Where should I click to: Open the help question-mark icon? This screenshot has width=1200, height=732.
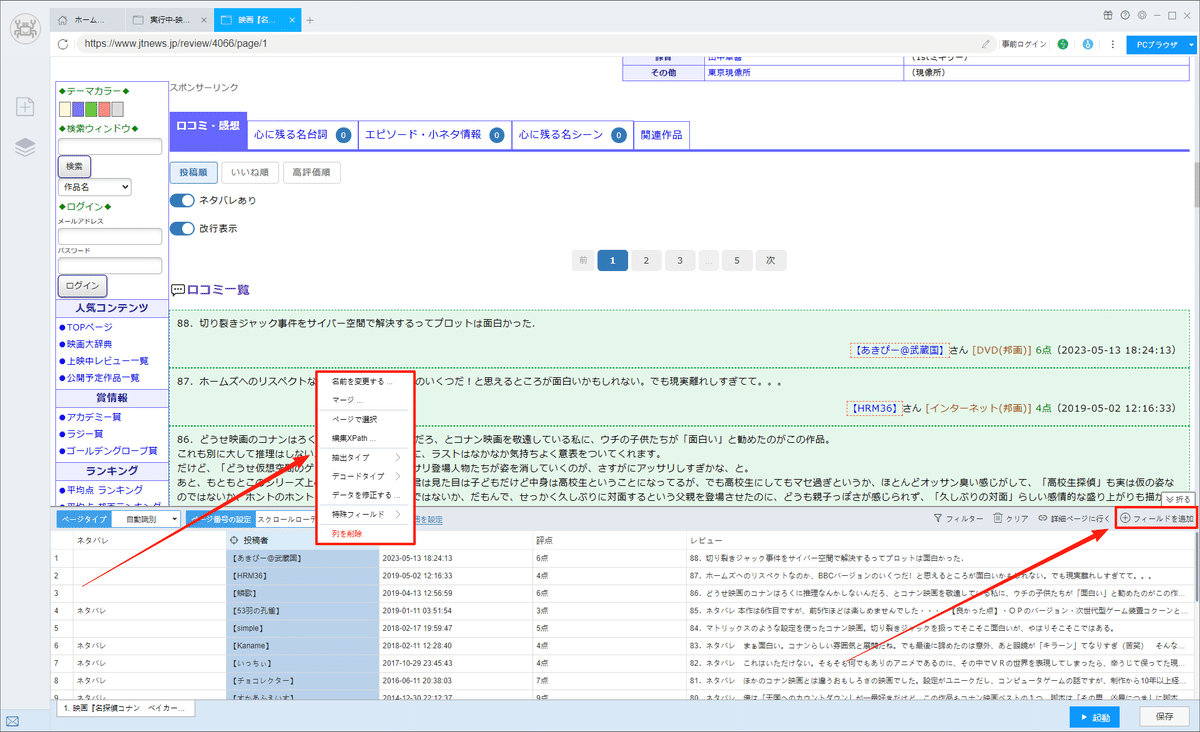tap(1125, 15)
